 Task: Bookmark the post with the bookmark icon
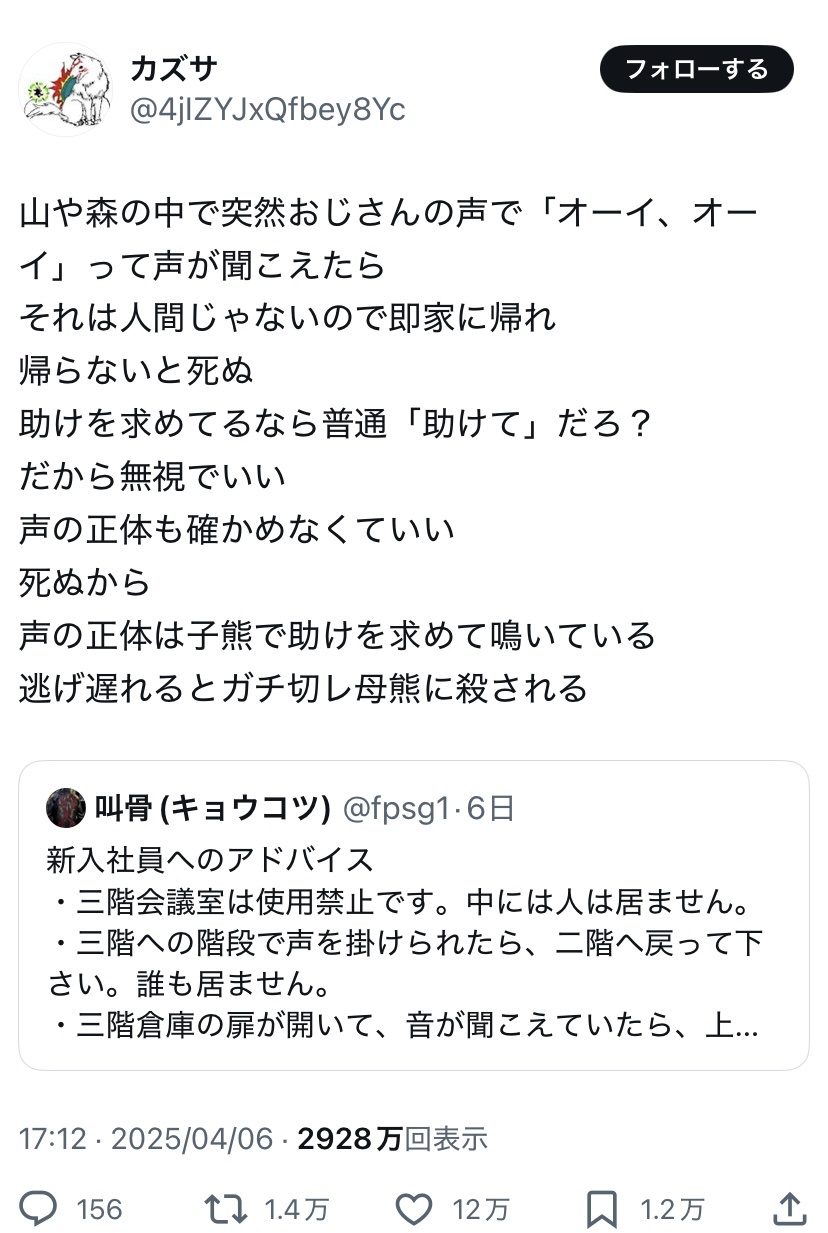pos(601,1209)
